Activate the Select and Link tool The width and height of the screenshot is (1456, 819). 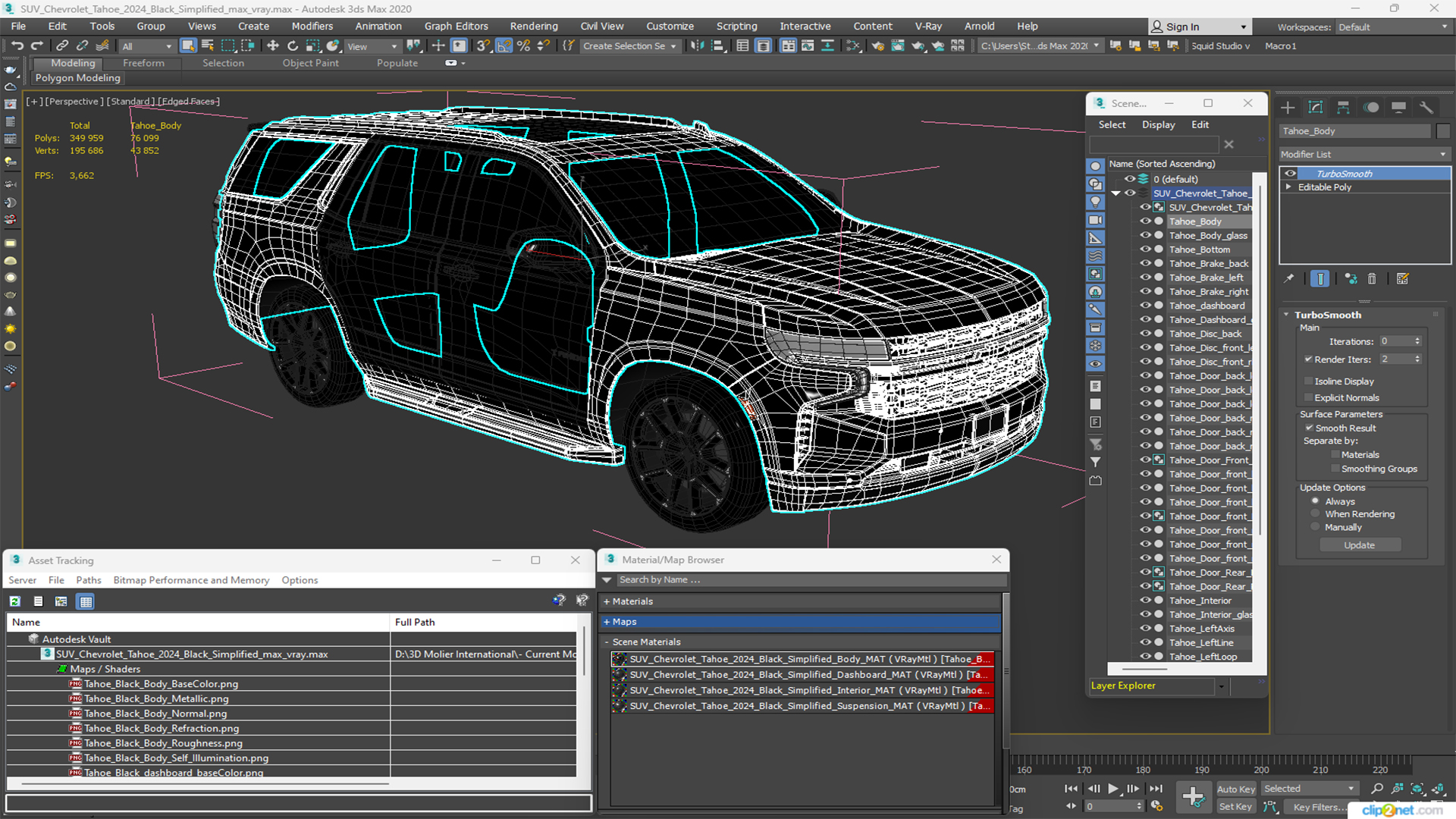point(62,46)
